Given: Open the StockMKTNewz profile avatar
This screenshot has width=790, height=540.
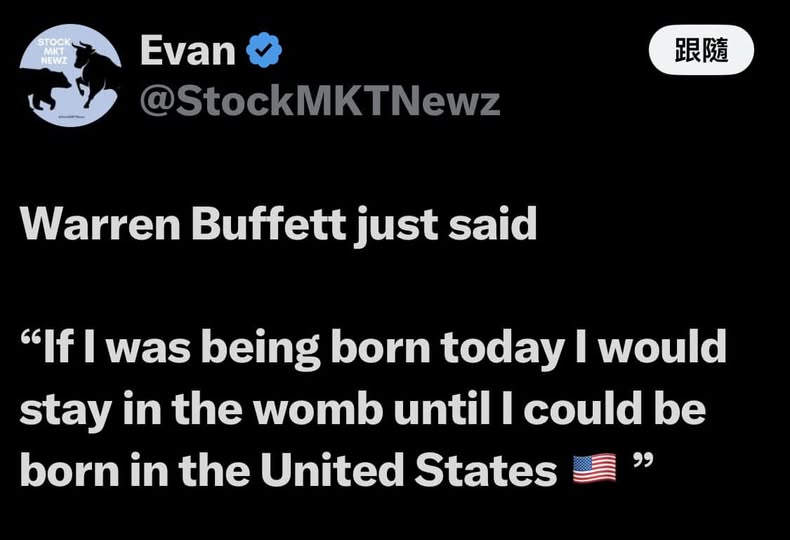Looking at the screenshot, I should pos(71,76).
